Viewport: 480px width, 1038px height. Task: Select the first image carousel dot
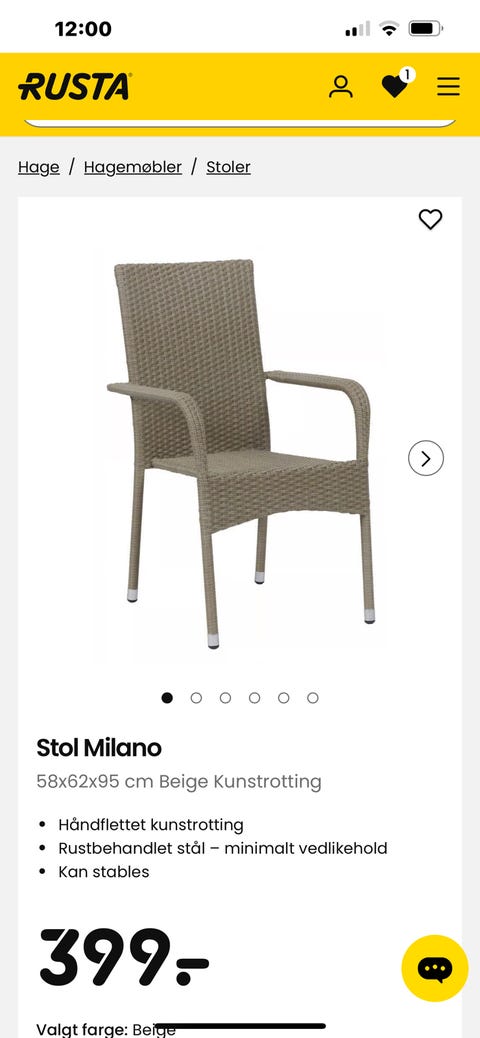[167, 698]
